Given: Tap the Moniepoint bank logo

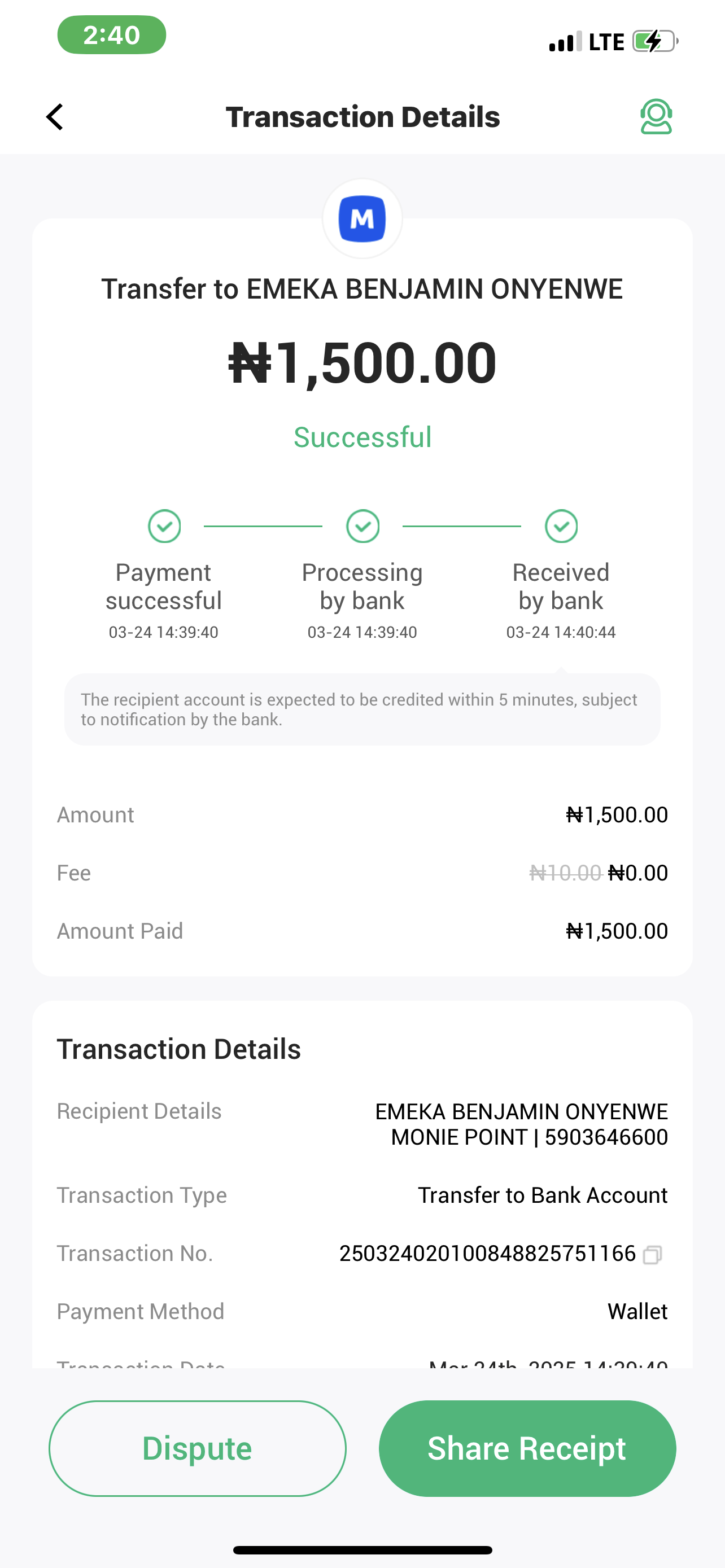Looking at the screenshot, I should pos(362,218).
